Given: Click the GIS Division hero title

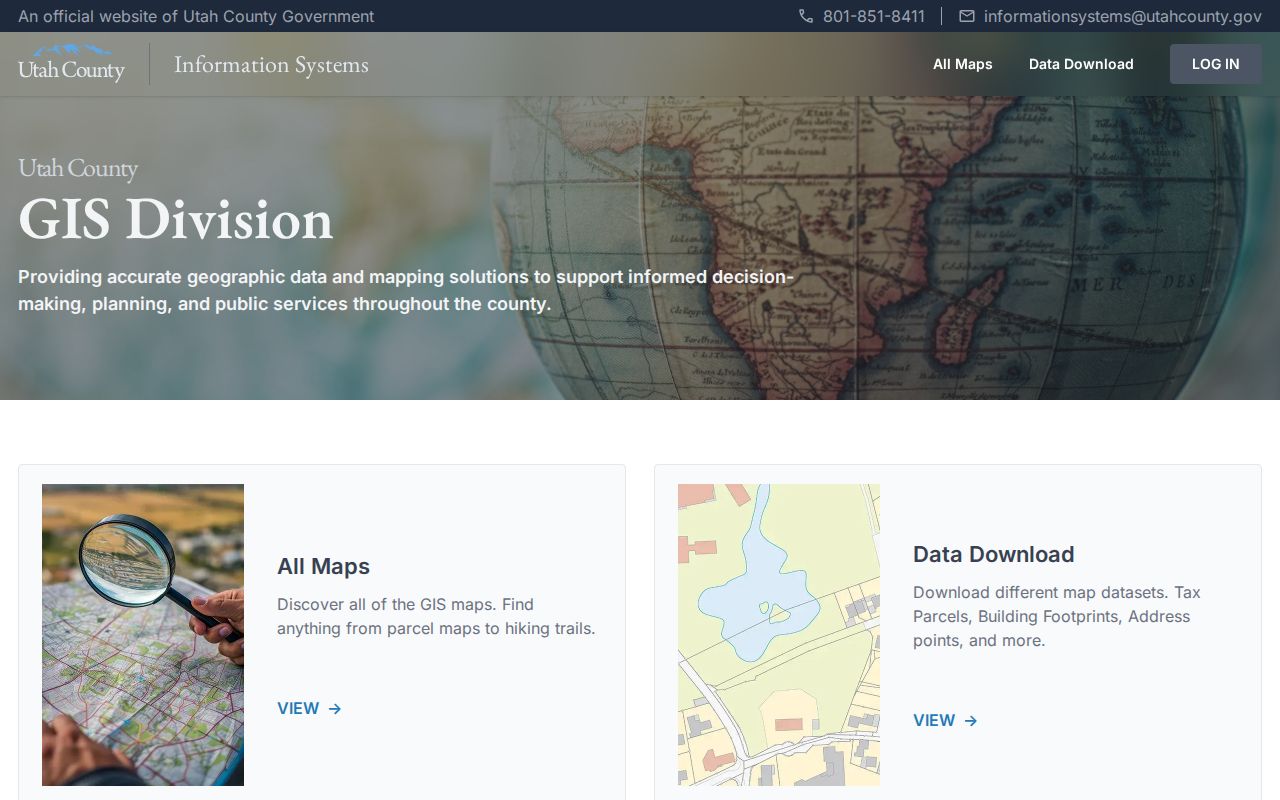Looking at the screenshot, I should click(176, 219).
